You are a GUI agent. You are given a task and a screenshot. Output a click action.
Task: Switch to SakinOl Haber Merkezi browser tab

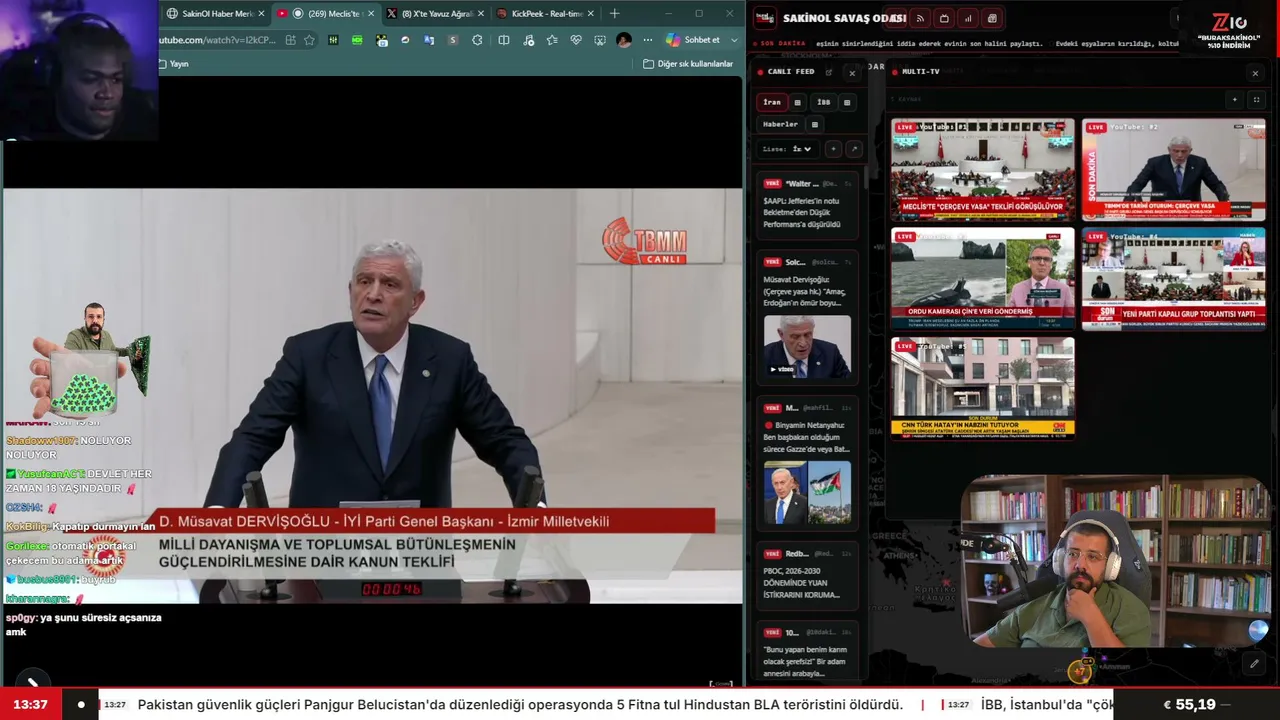click(x=217, y=13)
